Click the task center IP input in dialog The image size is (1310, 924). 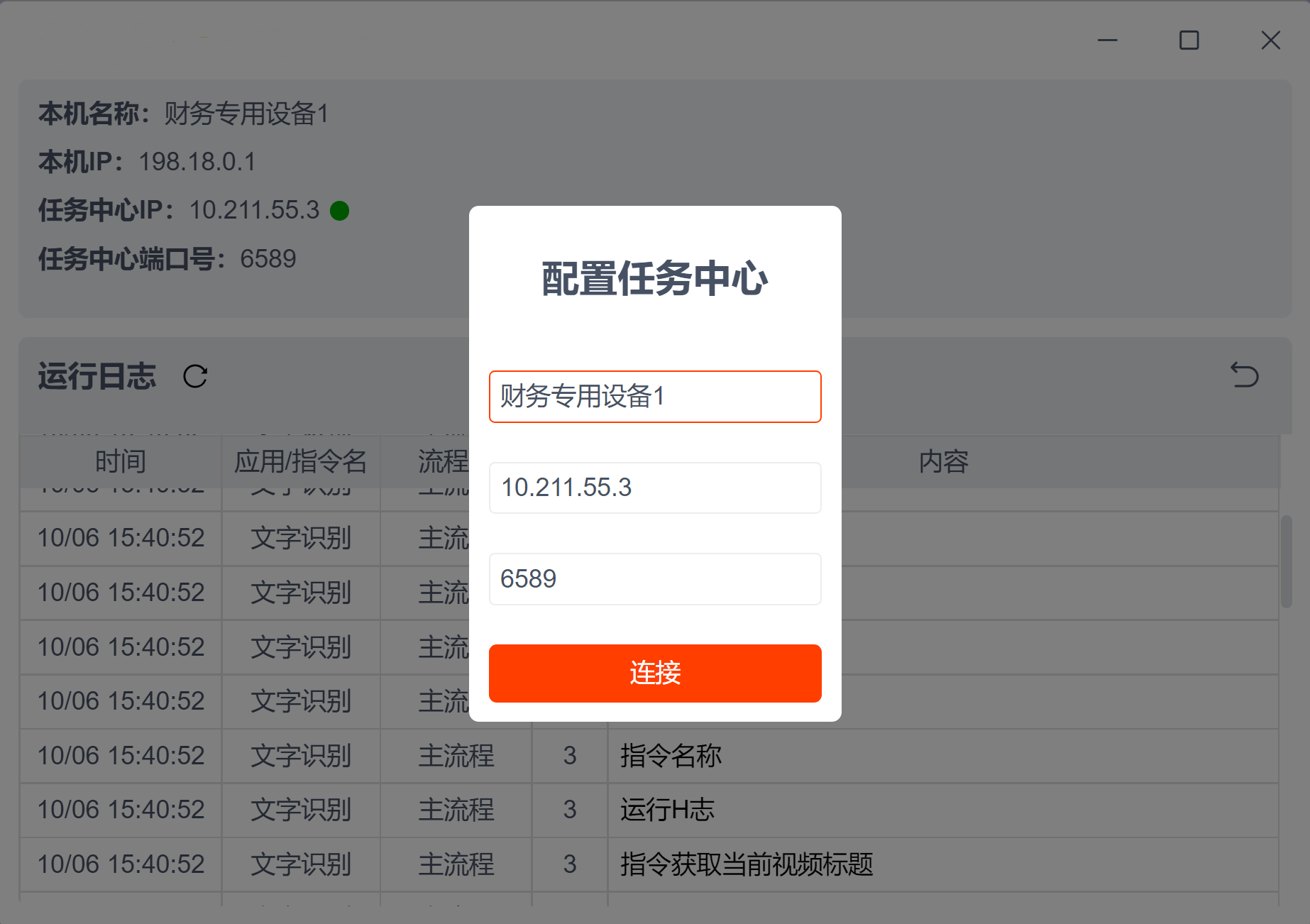(x=654, y=488)
